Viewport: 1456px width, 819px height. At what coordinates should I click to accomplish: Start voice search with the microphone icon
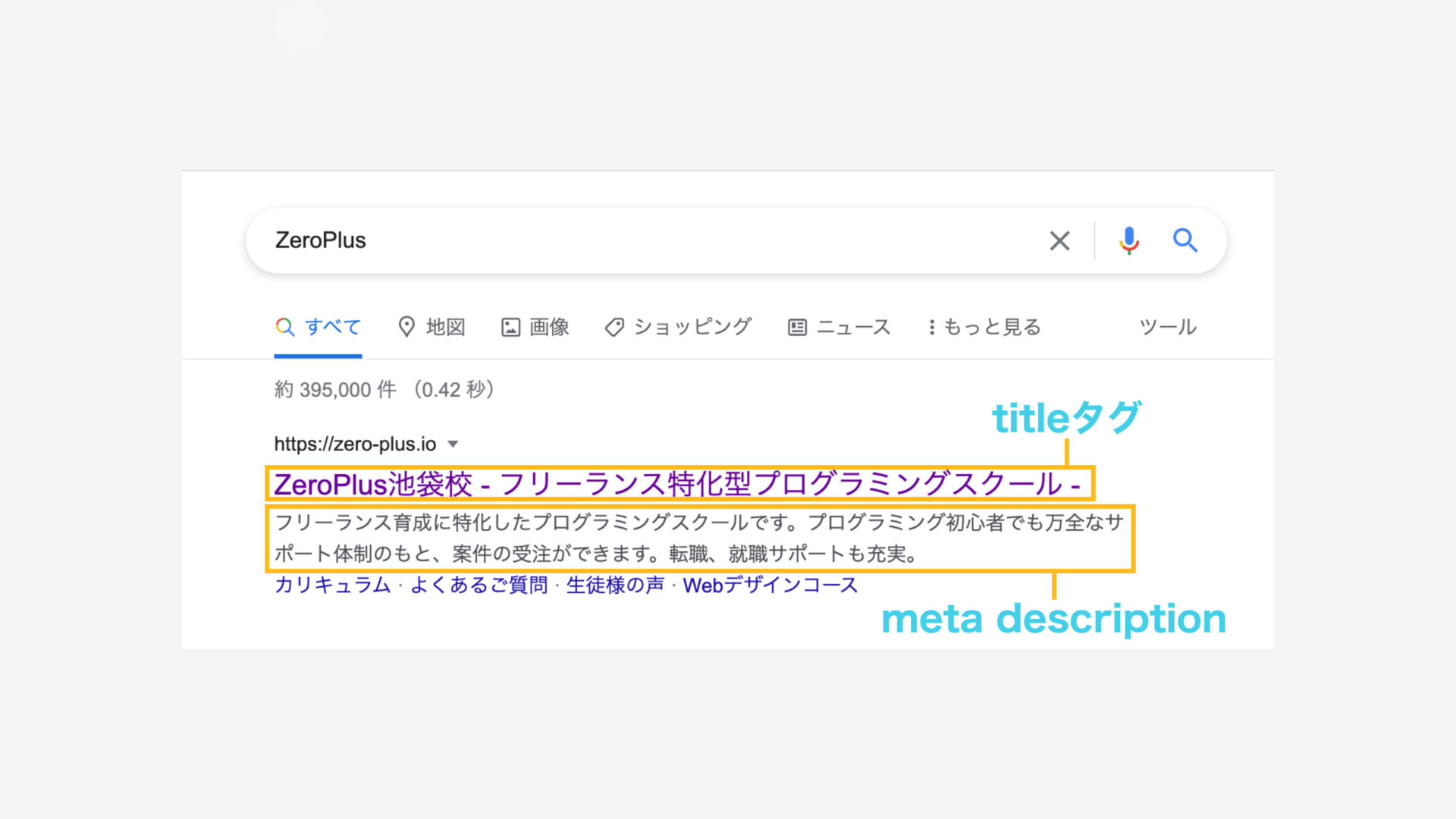coord(1129,240)
